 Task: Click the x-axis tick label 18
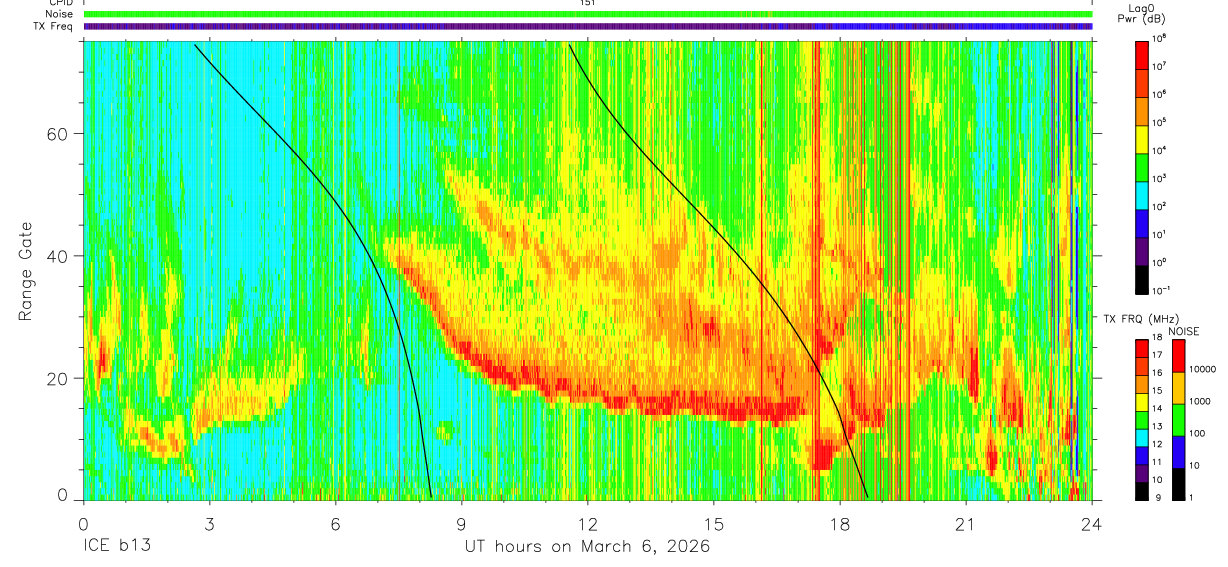[840, 525]
